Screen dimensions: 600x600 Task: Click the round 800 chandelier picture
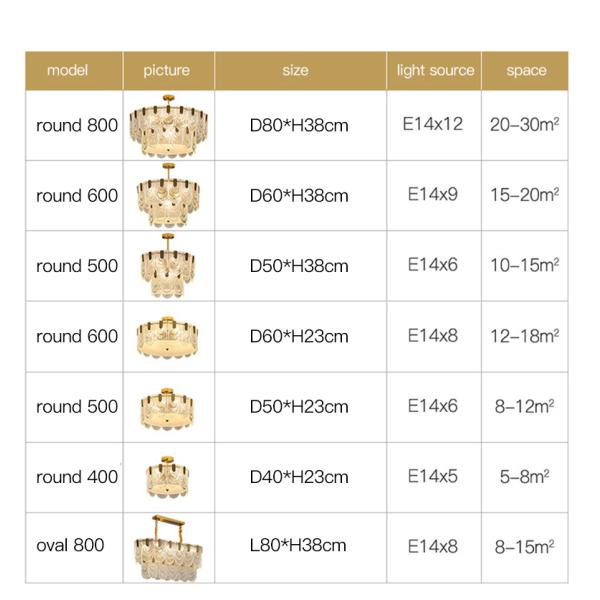tap(167, 126)
